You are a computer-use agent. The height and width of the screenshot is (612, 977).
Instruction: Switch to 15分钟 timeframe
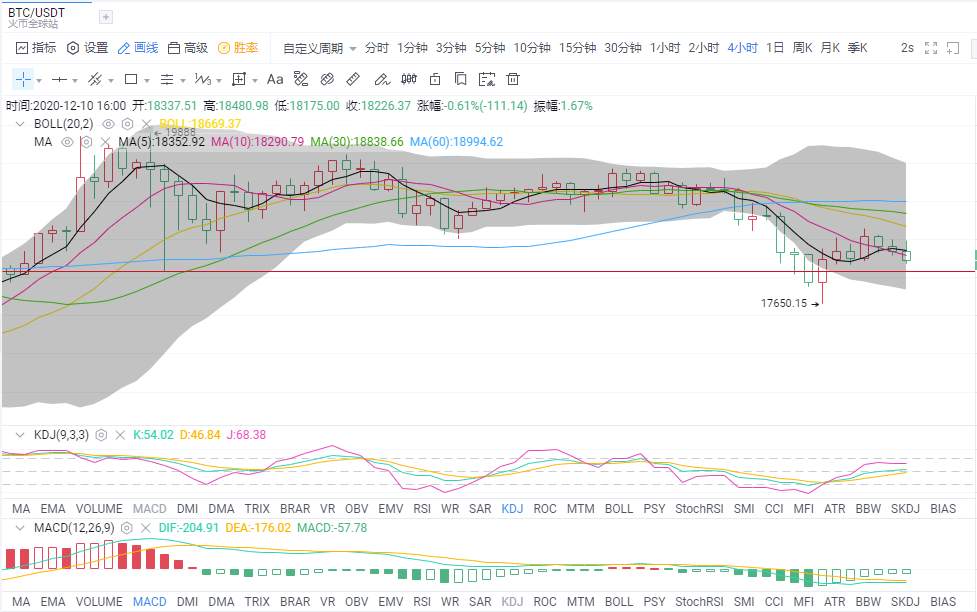pyautogui.click(x=577, y=48)
